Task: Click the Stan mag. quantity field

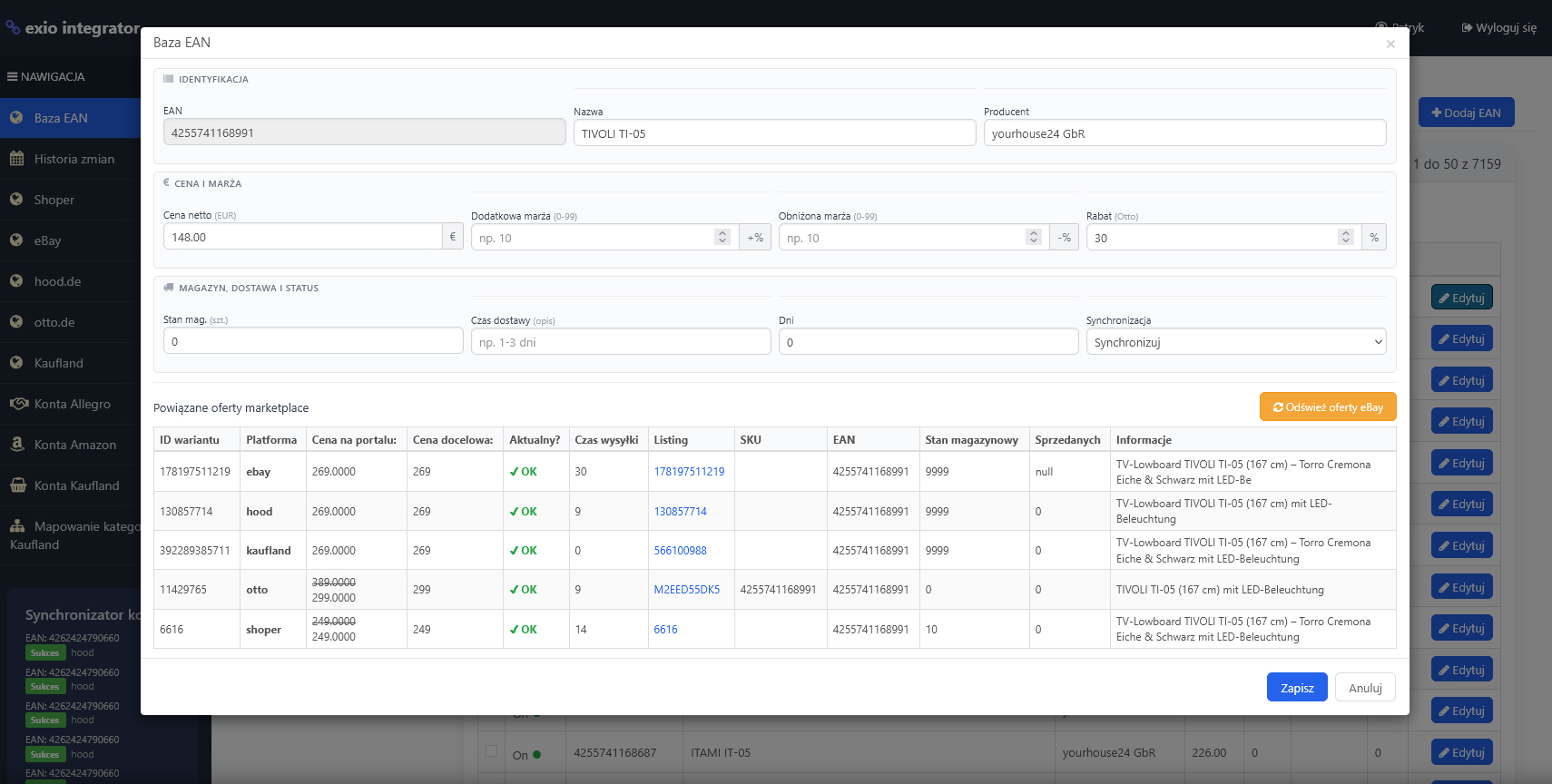Action: 313,341
